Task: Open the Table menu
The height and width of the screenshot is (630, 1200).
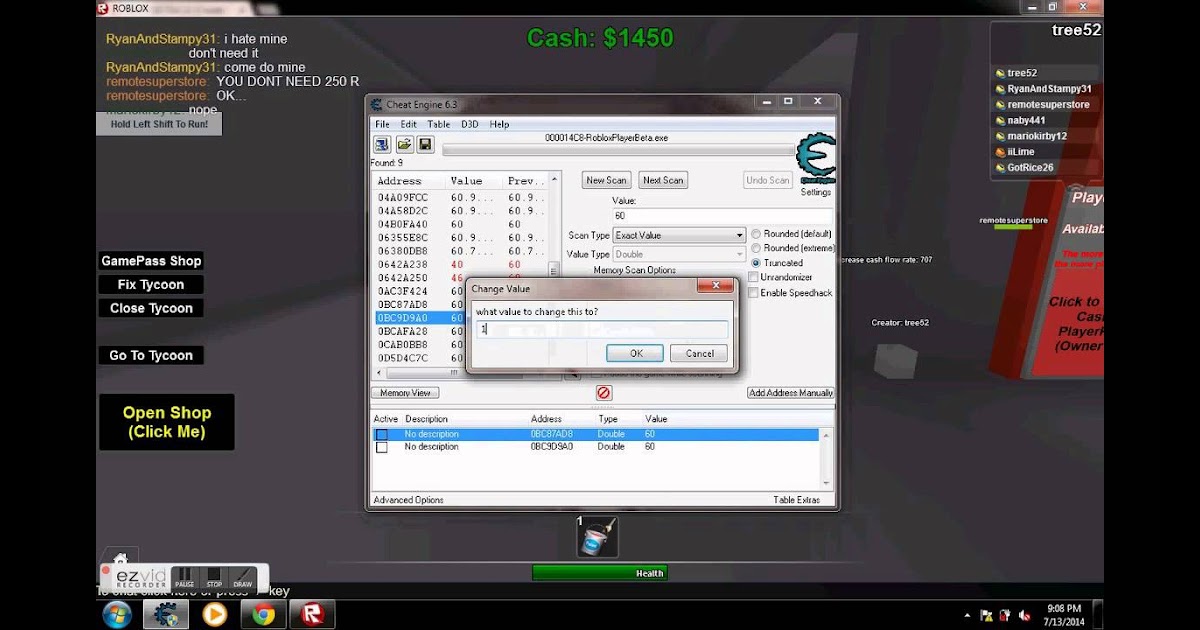Action: tap(439, 124)
